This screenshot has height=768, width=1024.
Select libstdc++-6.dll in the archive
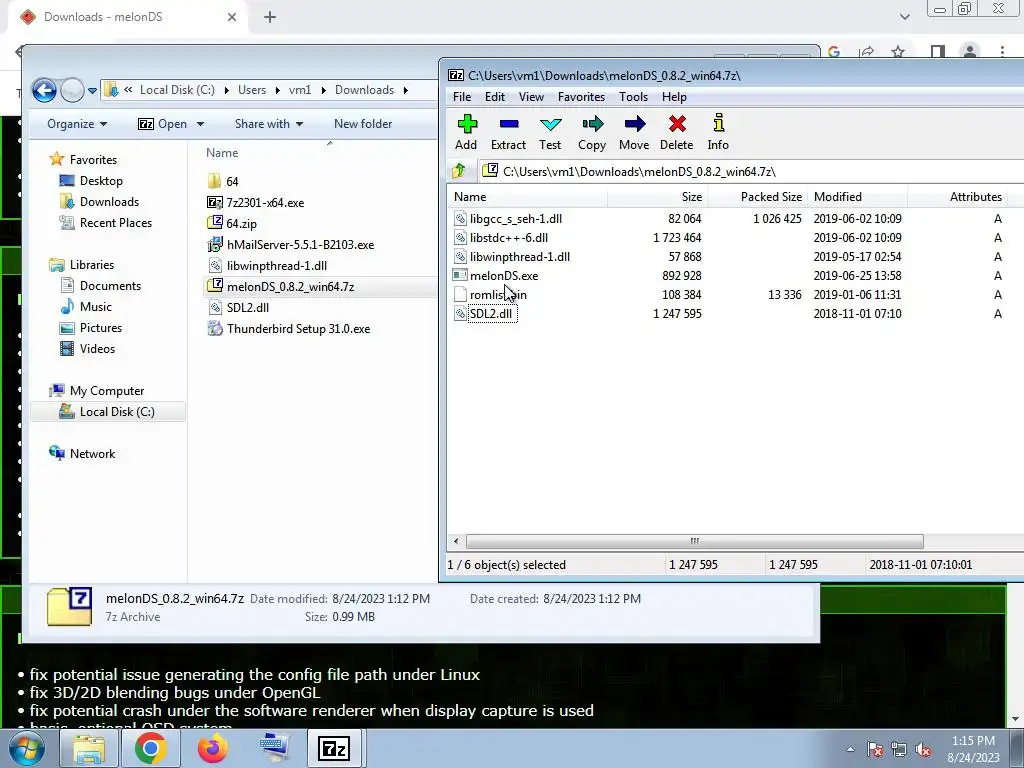click(x=509, y=238)
